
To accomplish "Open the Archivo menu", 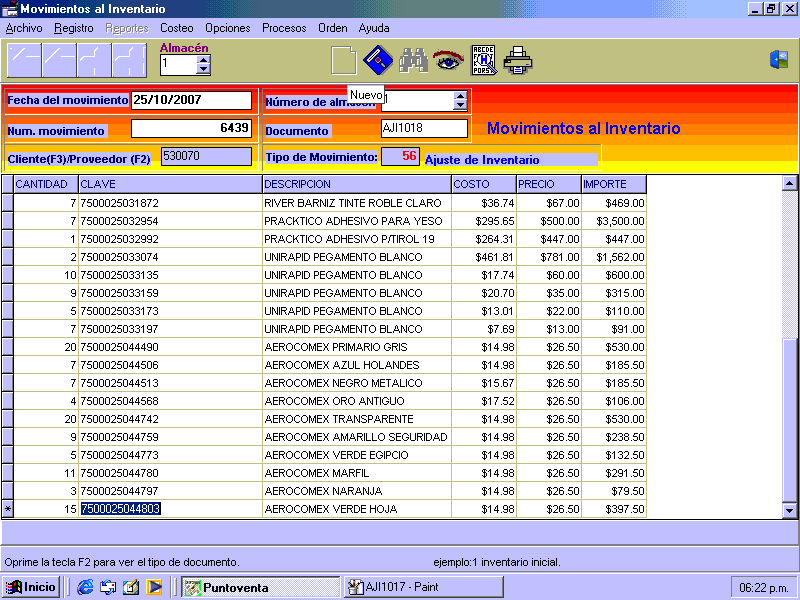I will tap(24, 28).
